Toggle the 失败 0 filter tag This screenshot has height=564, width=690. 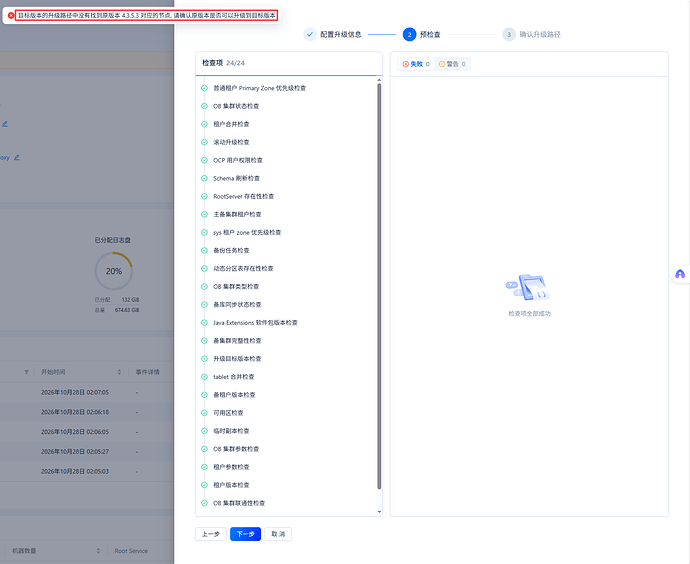click(x=415, y=64)
